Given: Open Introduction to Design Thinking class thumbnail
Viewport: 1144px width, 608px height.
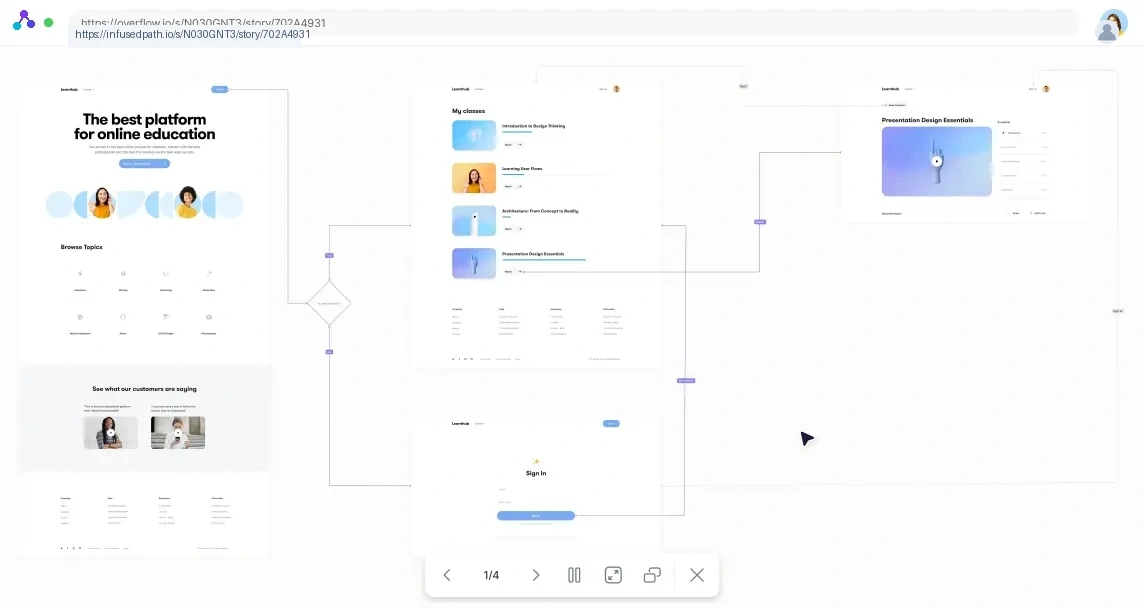Looking at the screenshot, I should point(474,135).
